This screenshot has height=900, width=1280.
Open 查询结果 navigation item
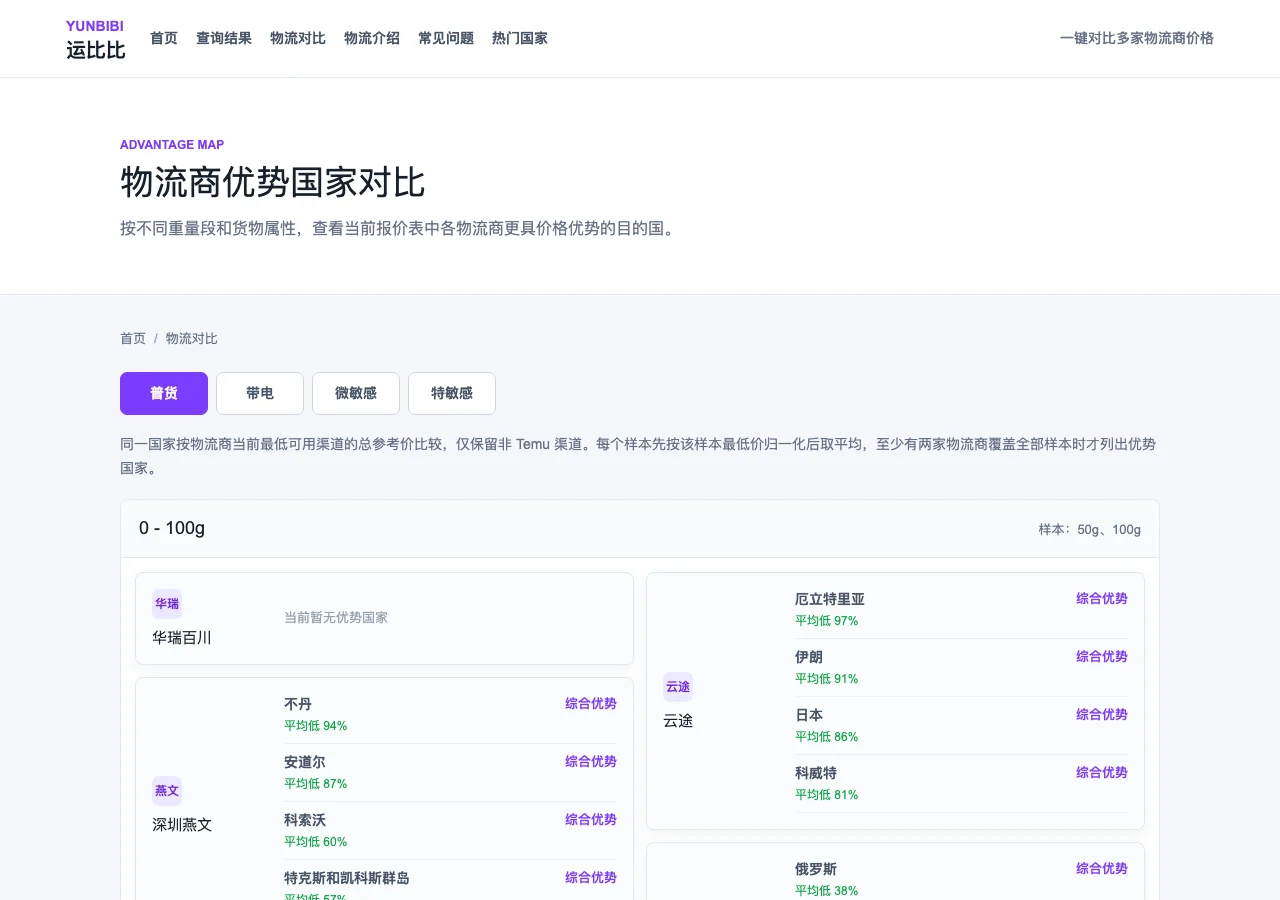(x=224, y=38)
